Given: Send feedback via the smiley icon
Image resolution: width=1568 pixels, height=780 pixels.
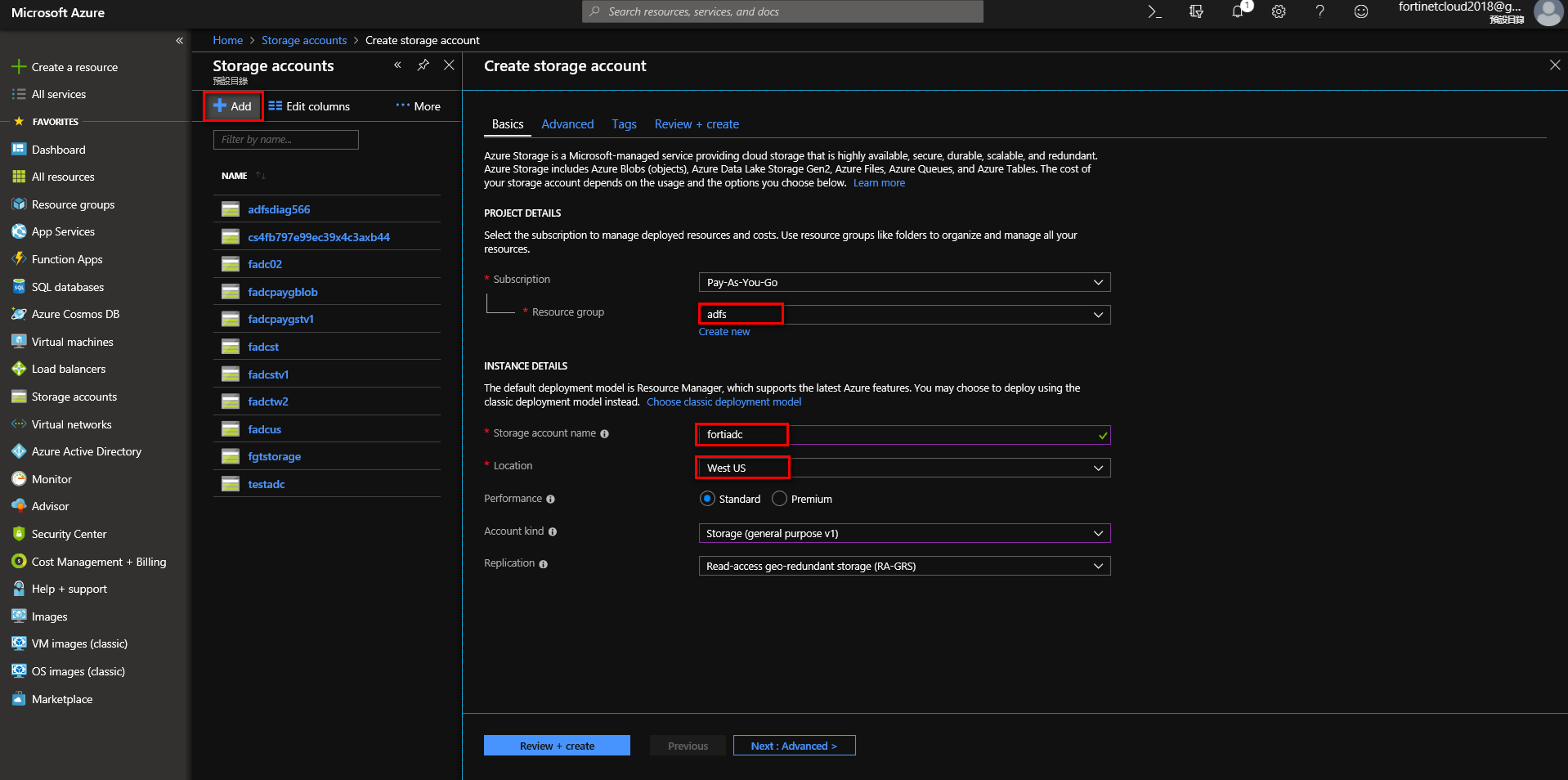Looking at the screenshot, I should (x=1360, y=11).
